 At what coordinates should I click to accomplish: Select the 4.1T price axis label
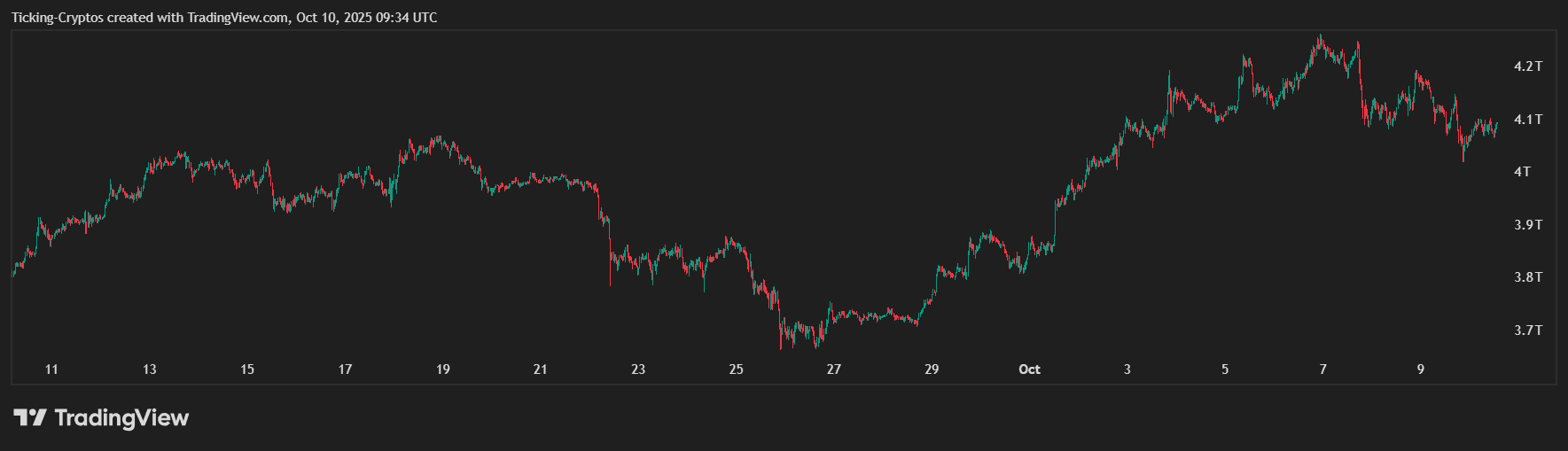pyautogui.click(x=1528, y=119)
